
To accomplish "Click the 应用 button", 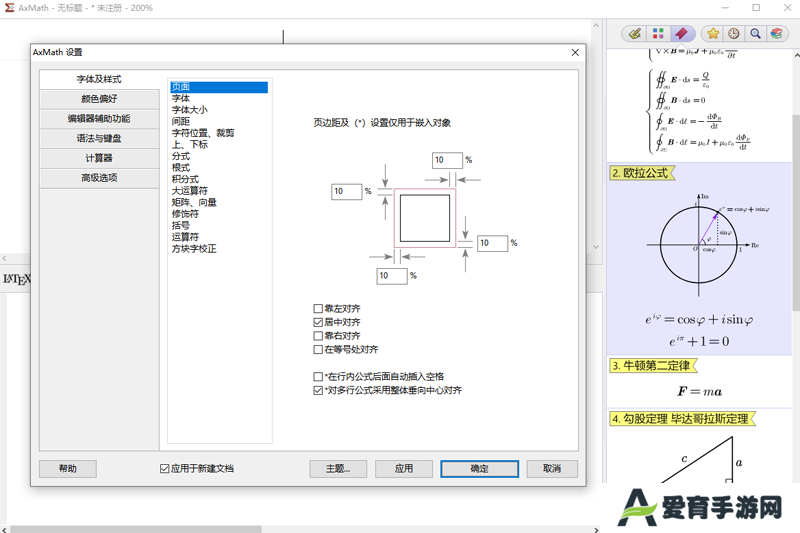I will [404, 469].
